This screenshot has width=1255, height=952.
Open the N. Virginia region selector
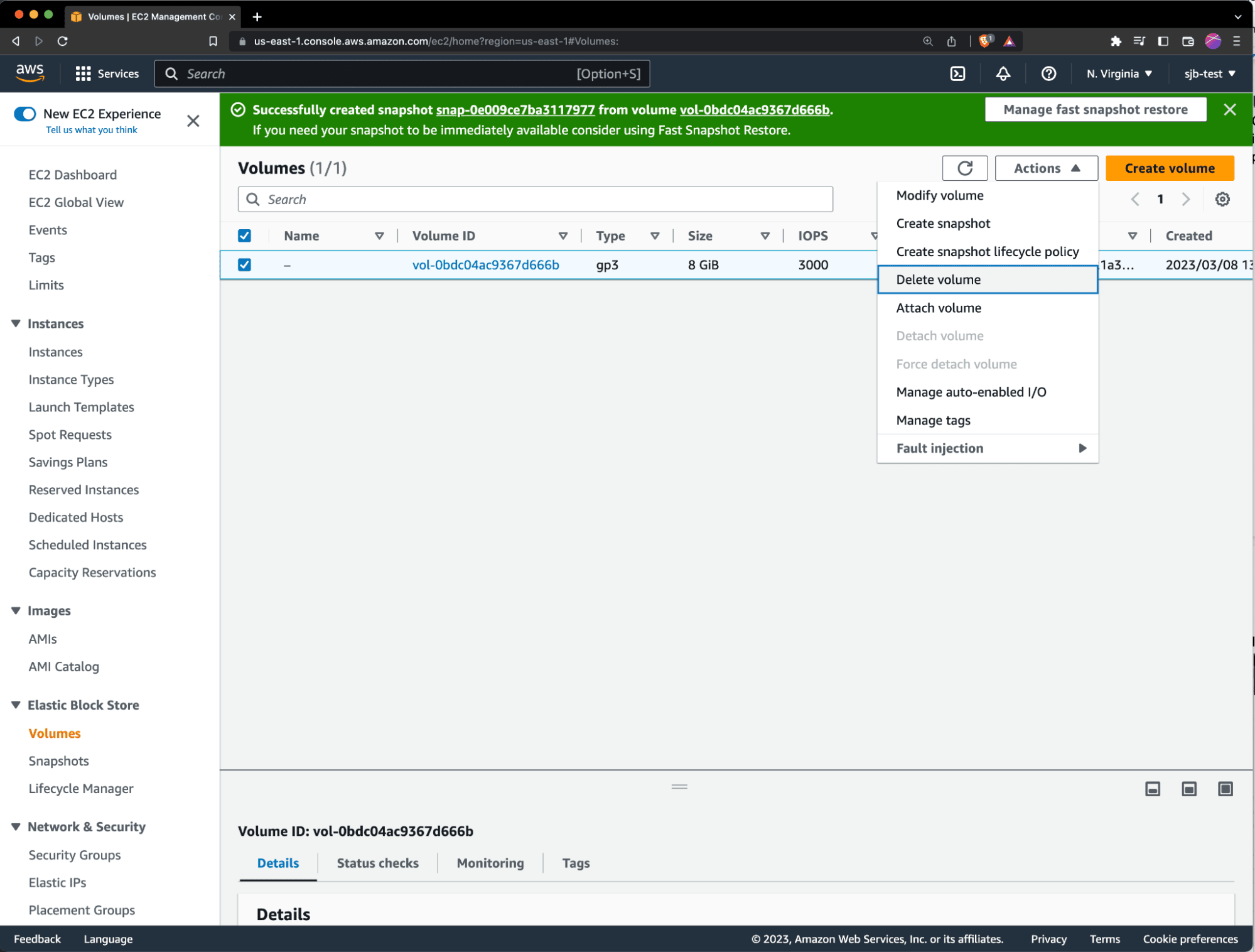[x=1119, y=74]
